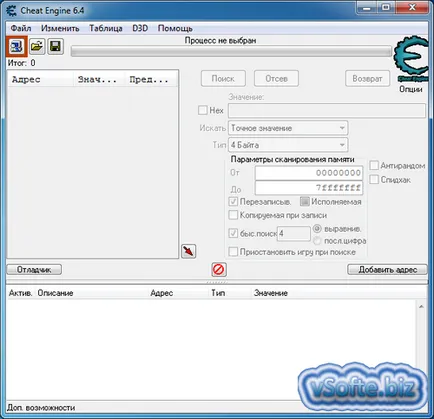This screenshot has width=434, height=419.
Task: Toggle the Hex checkbox
Action: 202,110
